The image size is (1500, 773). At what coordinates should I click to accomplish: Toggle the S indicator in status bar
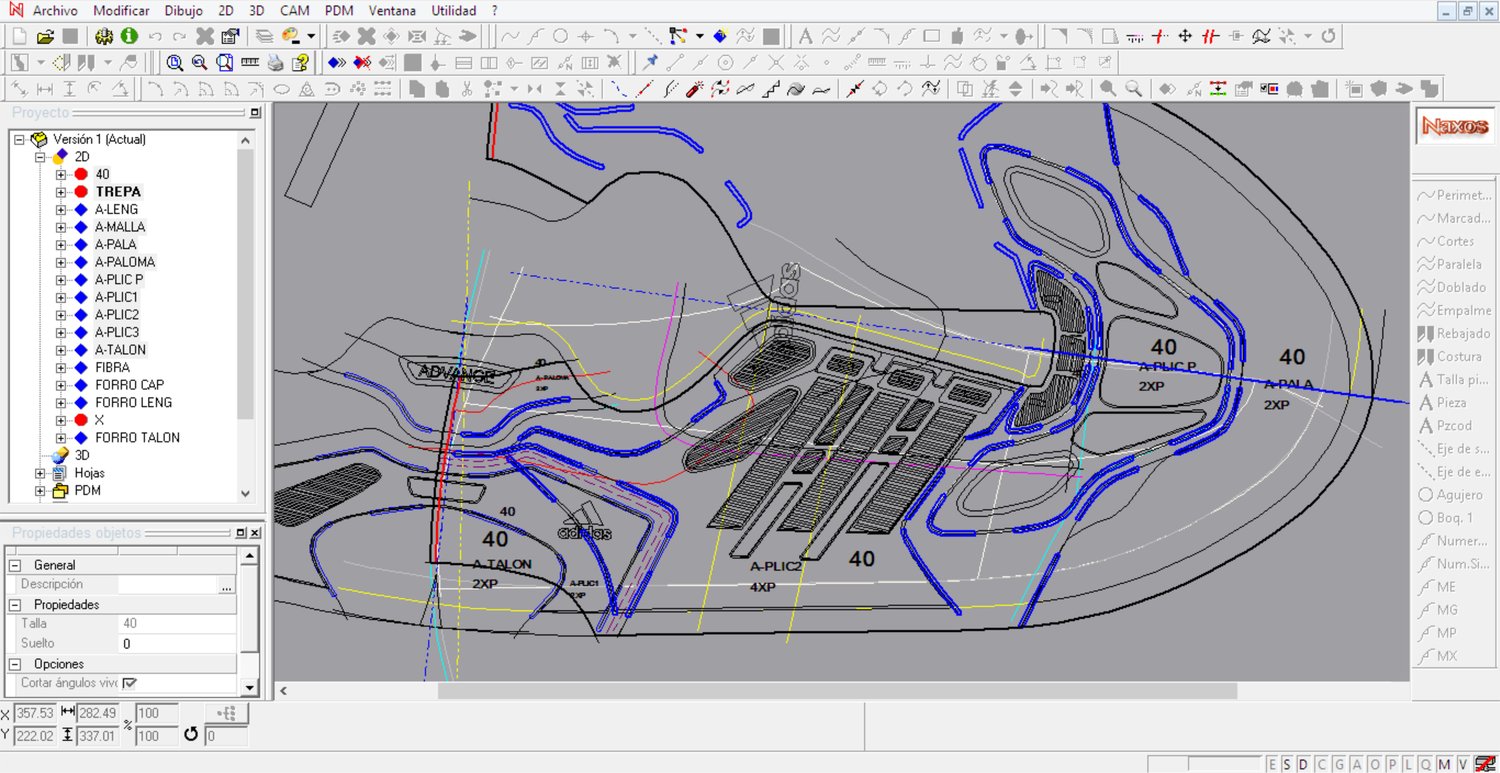(x=1287, y=765)
